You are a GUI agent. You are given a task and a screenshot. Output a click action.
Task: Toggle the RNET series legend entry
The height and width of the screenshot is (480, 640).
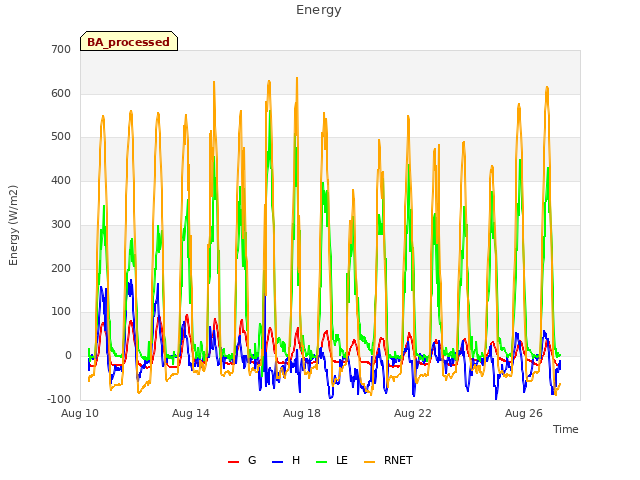[x=388, y=460]
